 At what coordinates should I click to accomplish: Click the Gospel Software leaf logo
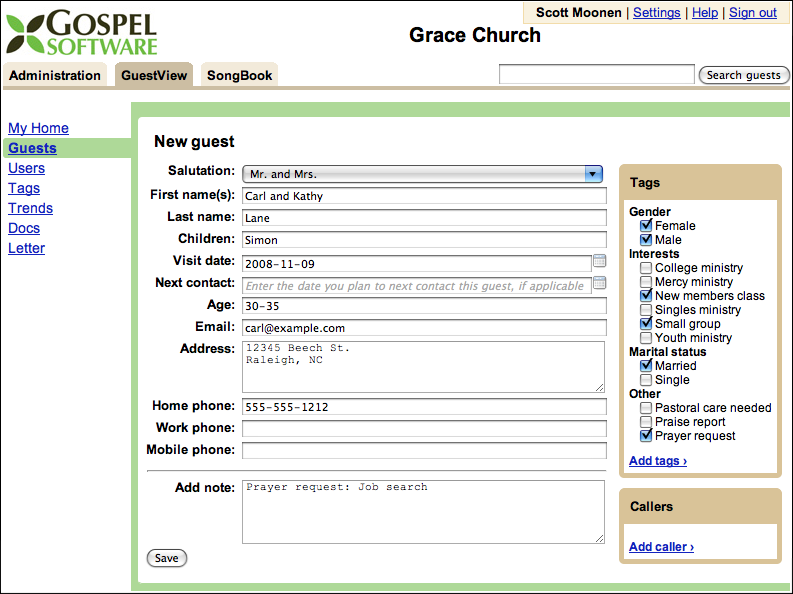[25, 34]
